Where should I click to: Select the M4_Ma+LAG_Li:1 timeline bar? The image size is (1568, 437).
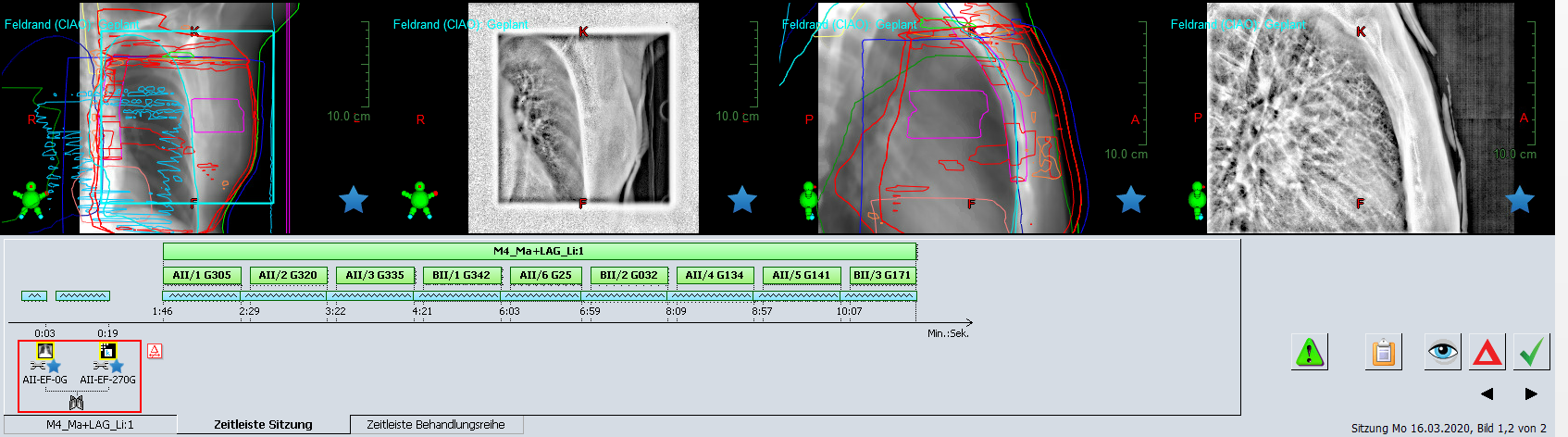click(x=539, y=251)
